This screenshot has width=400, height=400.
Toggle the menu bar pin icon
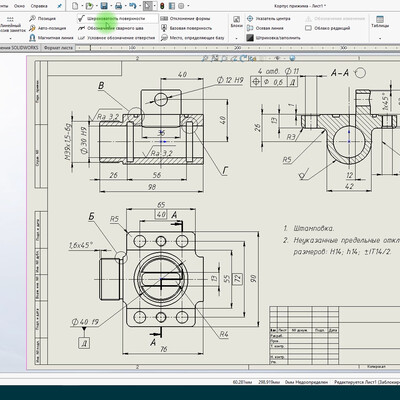point(59,6)
